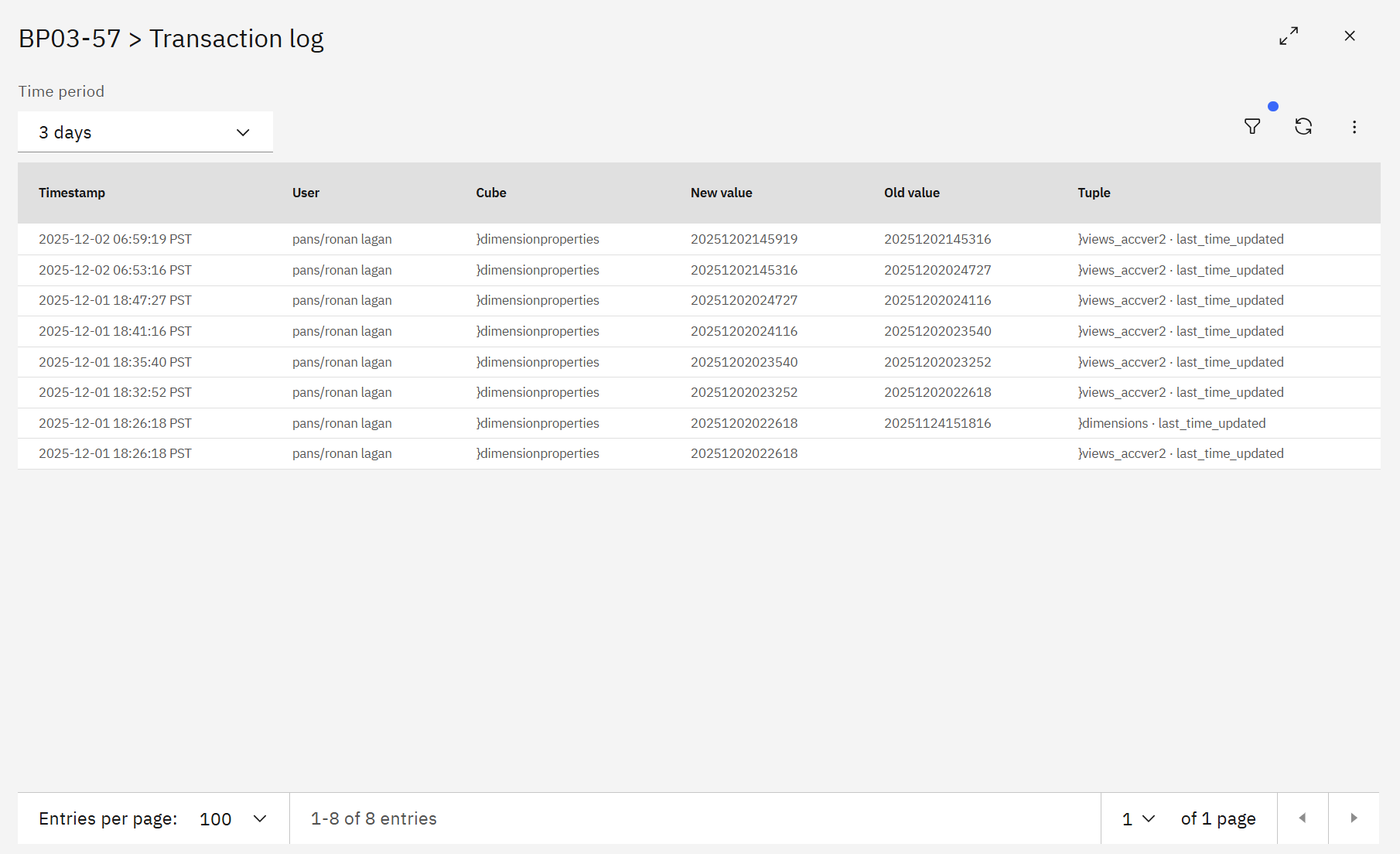This screenshot has width=1400, height=854.
Task: Click the Transaction log title
Action: [x=237, y=37]
